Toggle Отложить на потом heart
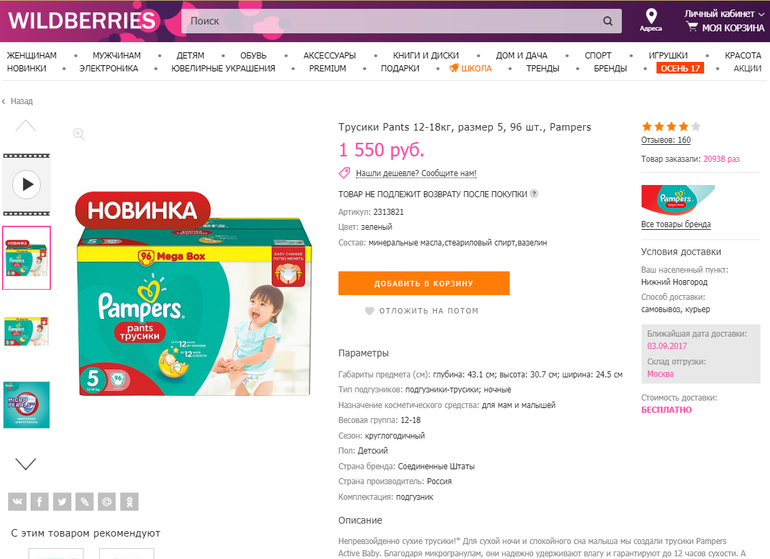Viewport: 770px width, 559px height. coord(369,311)
